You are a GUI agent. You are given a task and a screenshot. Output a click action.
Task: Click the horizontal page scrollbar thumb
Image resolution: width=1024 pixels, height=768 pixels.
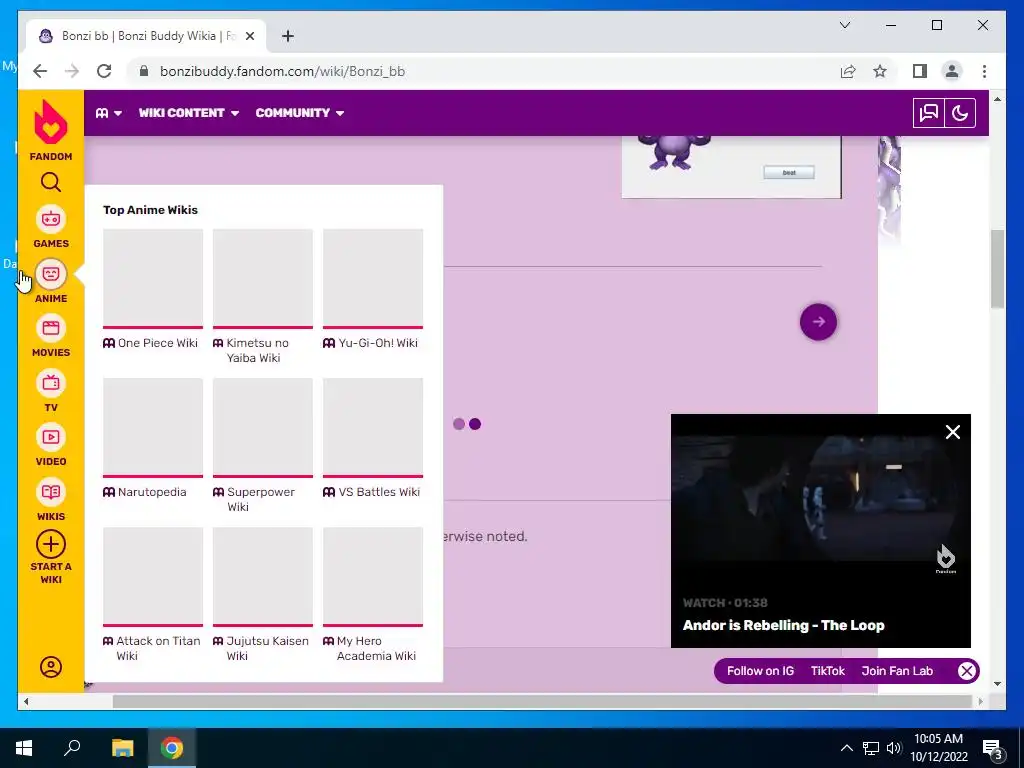click(x=542, y=701)
